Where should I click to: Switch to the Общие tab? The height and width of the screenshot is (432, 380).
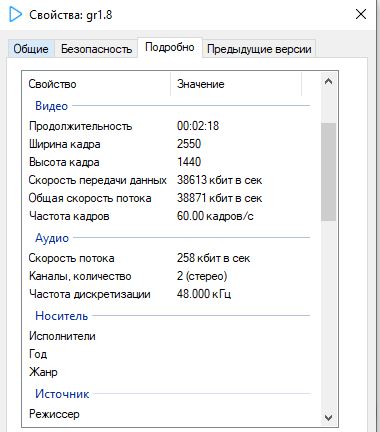[x=31, y=49]
